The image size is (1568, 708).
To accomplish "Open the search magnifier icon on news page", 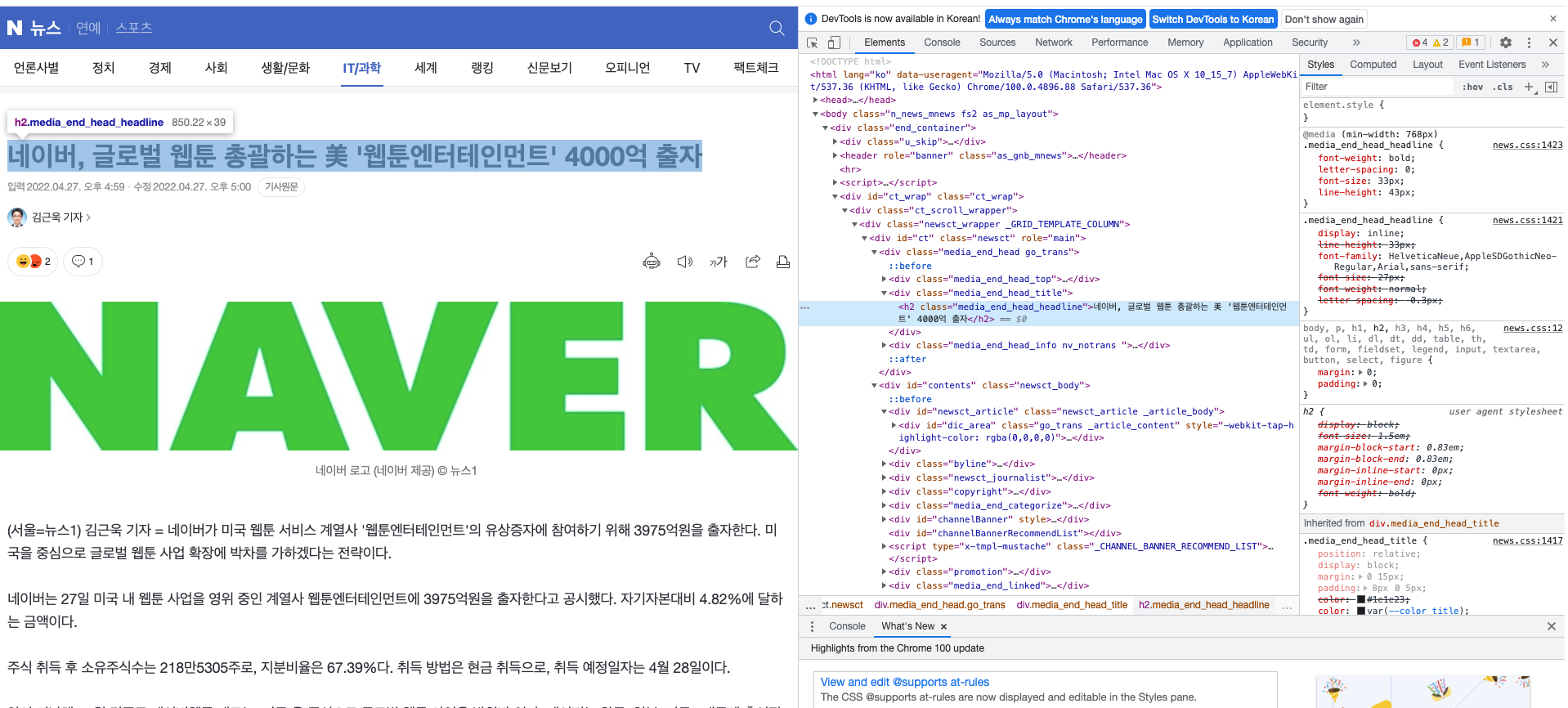I will click(x=777, y=28).
